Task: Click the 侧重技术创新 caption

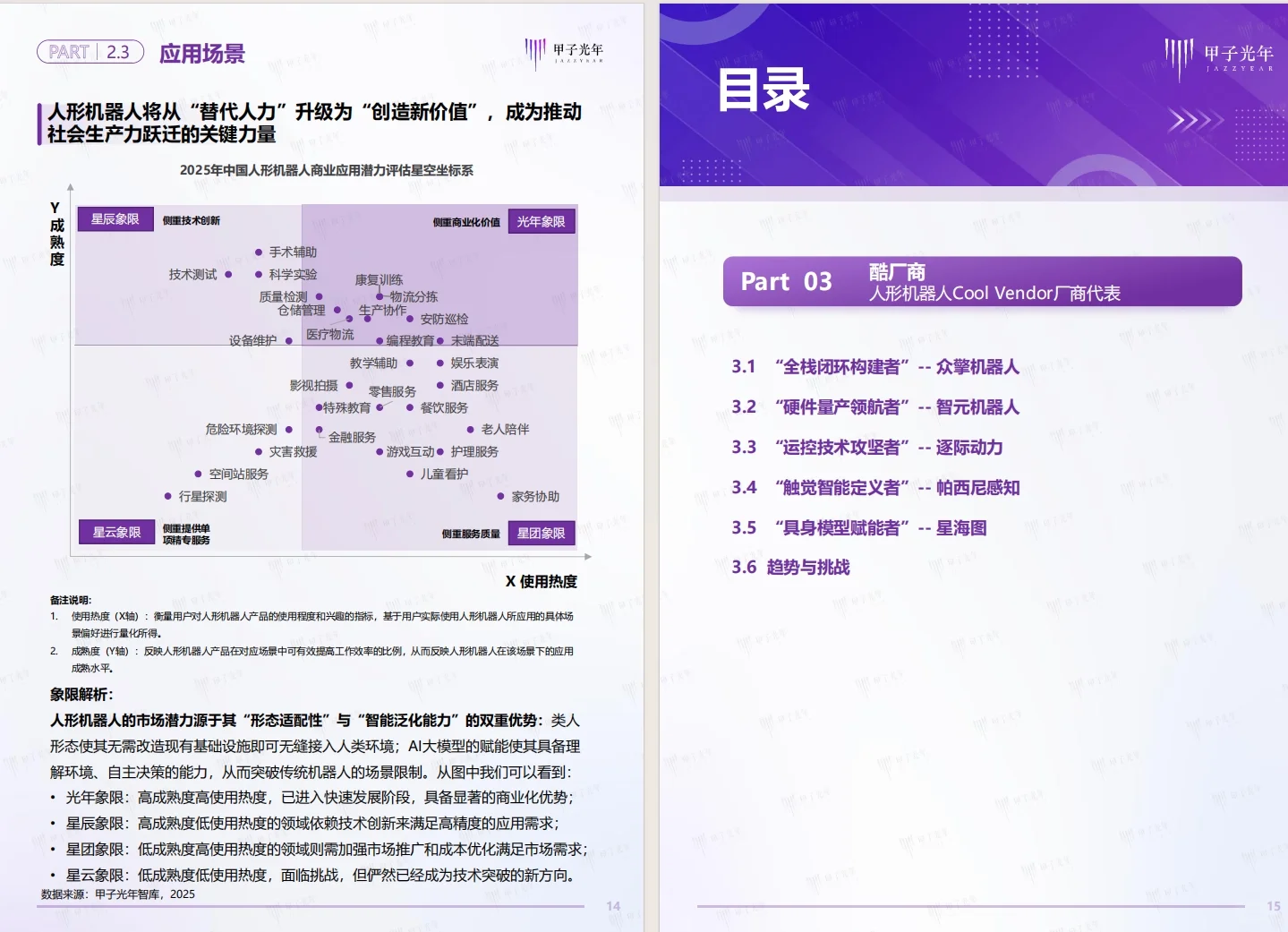Action: 192,221
